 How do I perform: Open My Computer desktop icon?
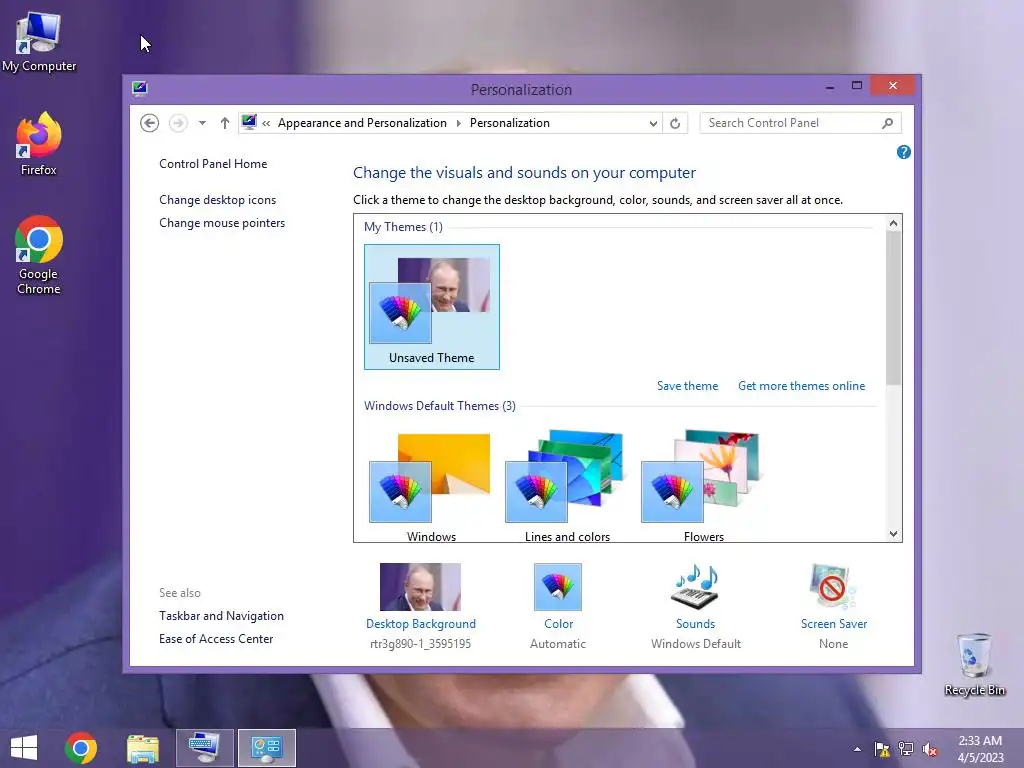pyautogui.click(x=39, y=42)
